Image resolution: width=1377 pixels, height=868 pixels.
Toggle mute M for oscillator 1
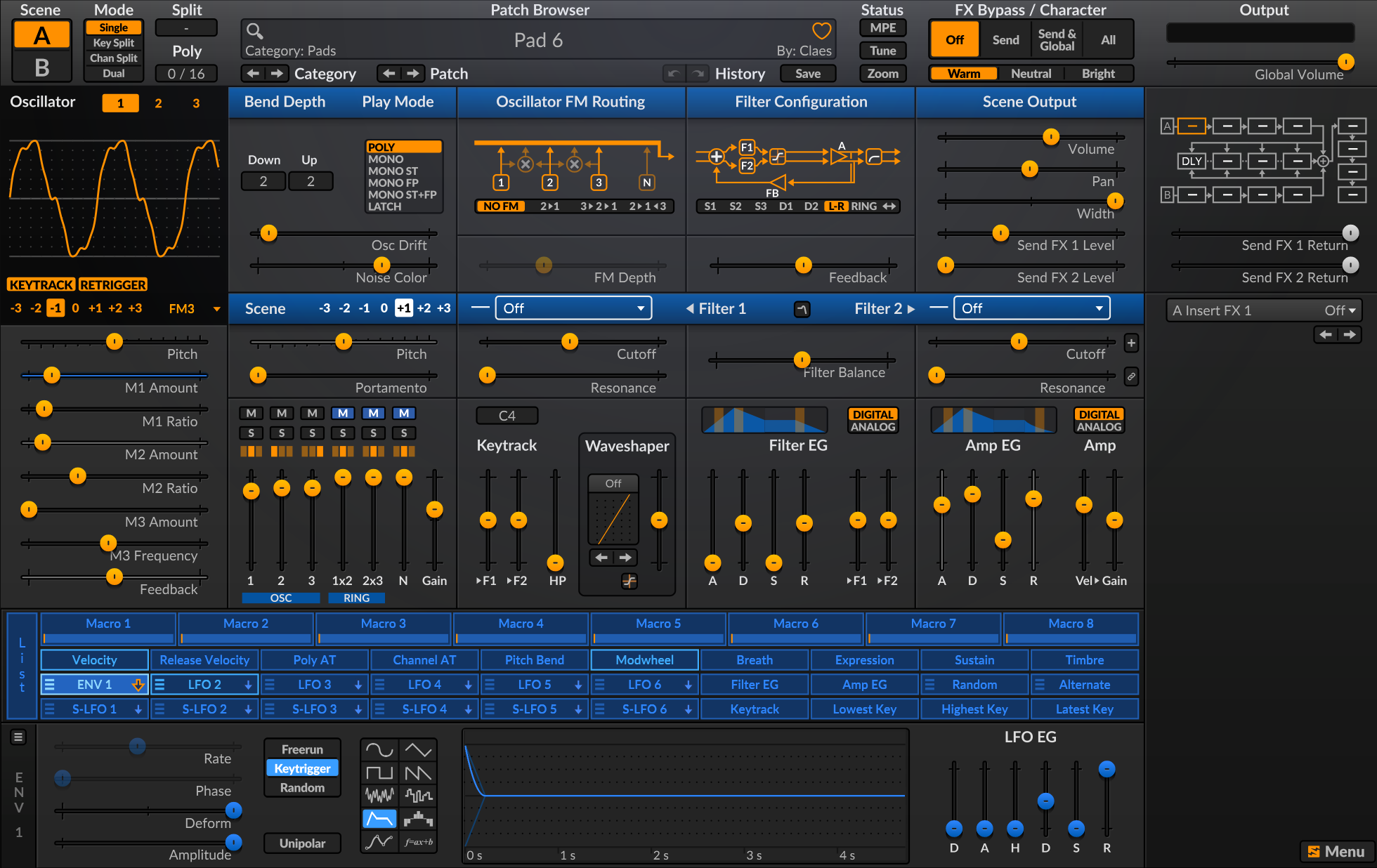[251, 414]
